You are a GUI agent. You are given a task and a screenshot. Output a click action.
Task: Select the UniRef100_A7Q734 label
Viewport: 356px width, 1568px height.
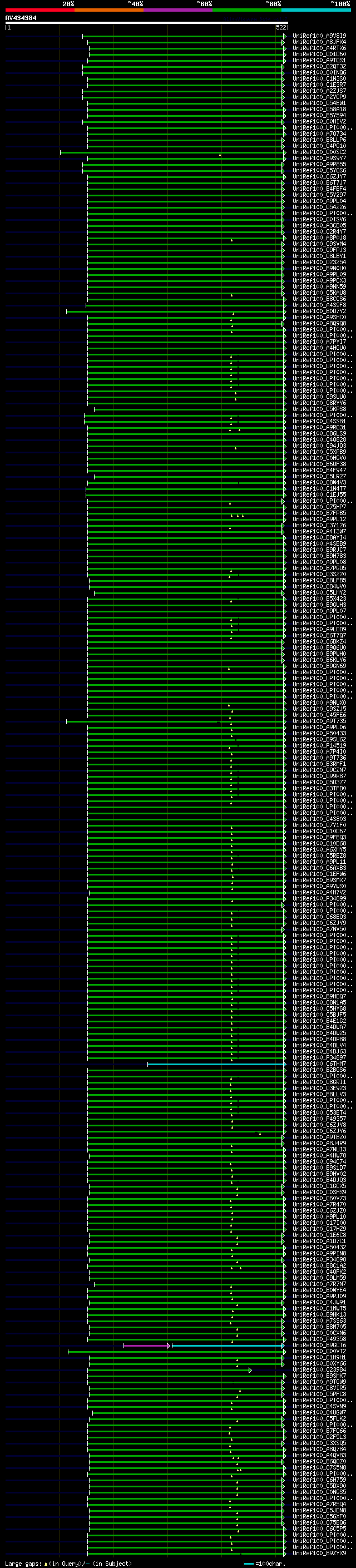pyautogui.click(x=319, y=133)
